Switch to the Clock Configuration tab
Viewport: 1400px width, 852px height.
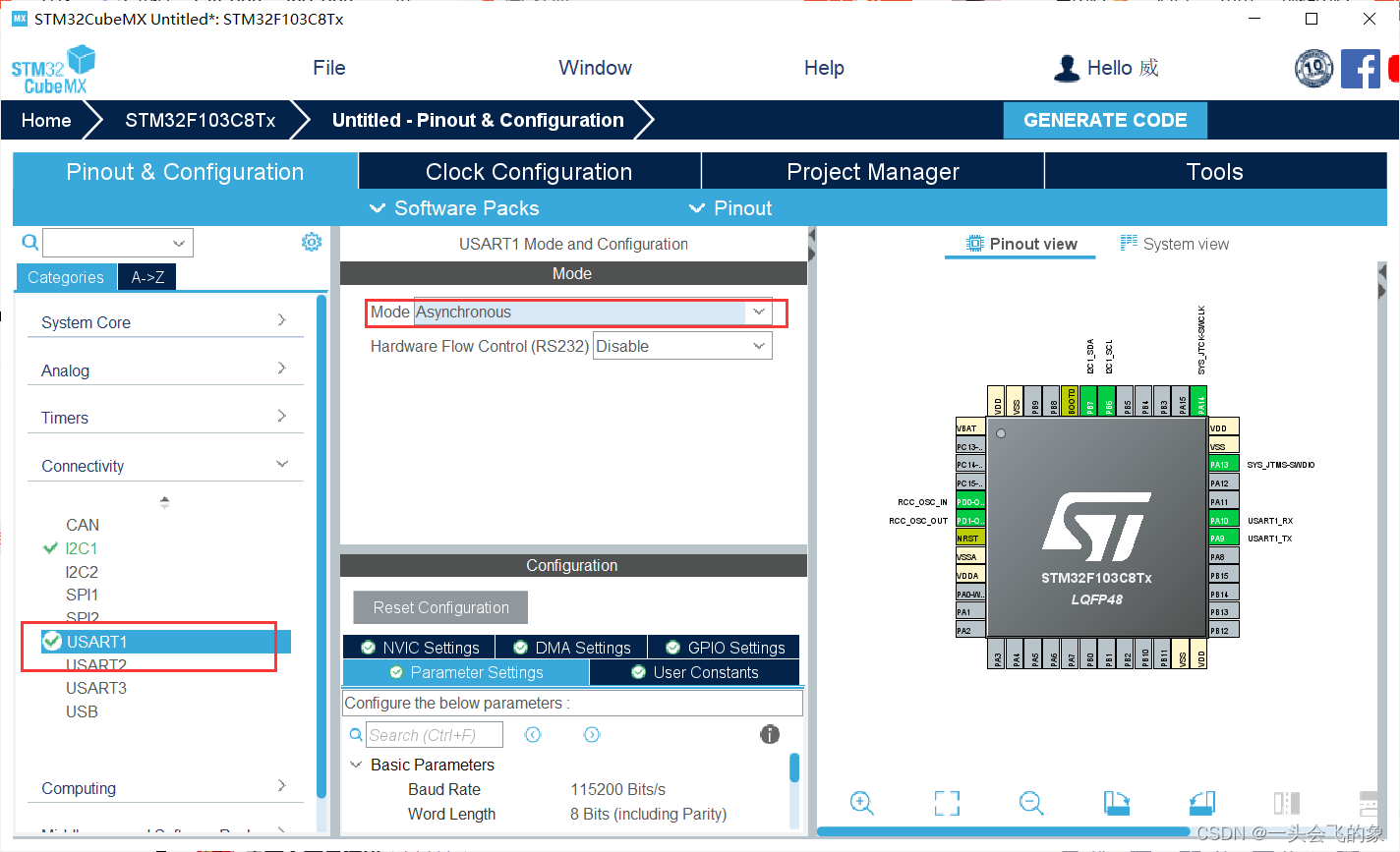(x=528, y=171)
